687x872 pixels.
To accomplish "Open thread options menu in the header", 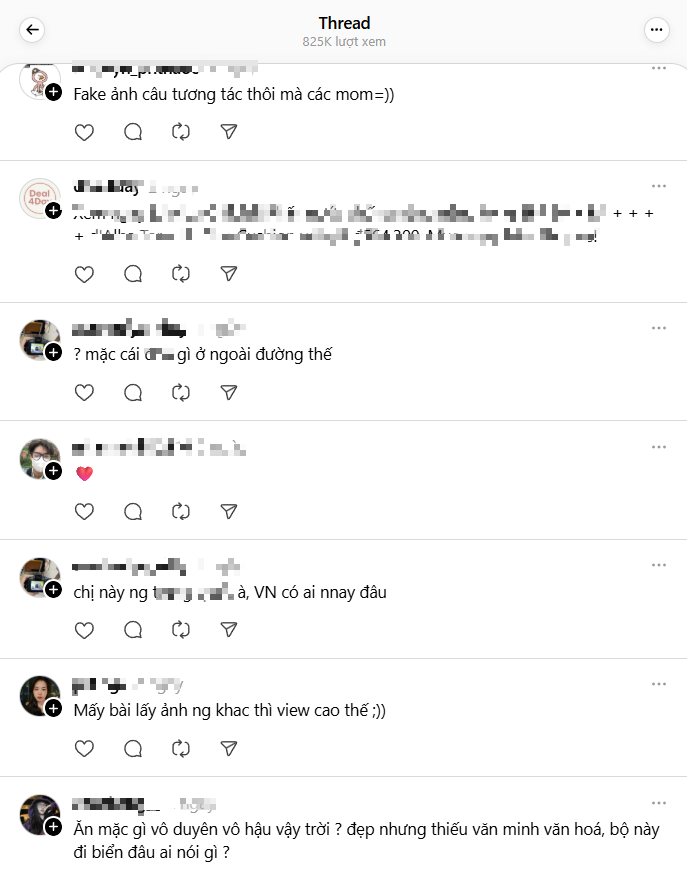I will coord(656,29).
